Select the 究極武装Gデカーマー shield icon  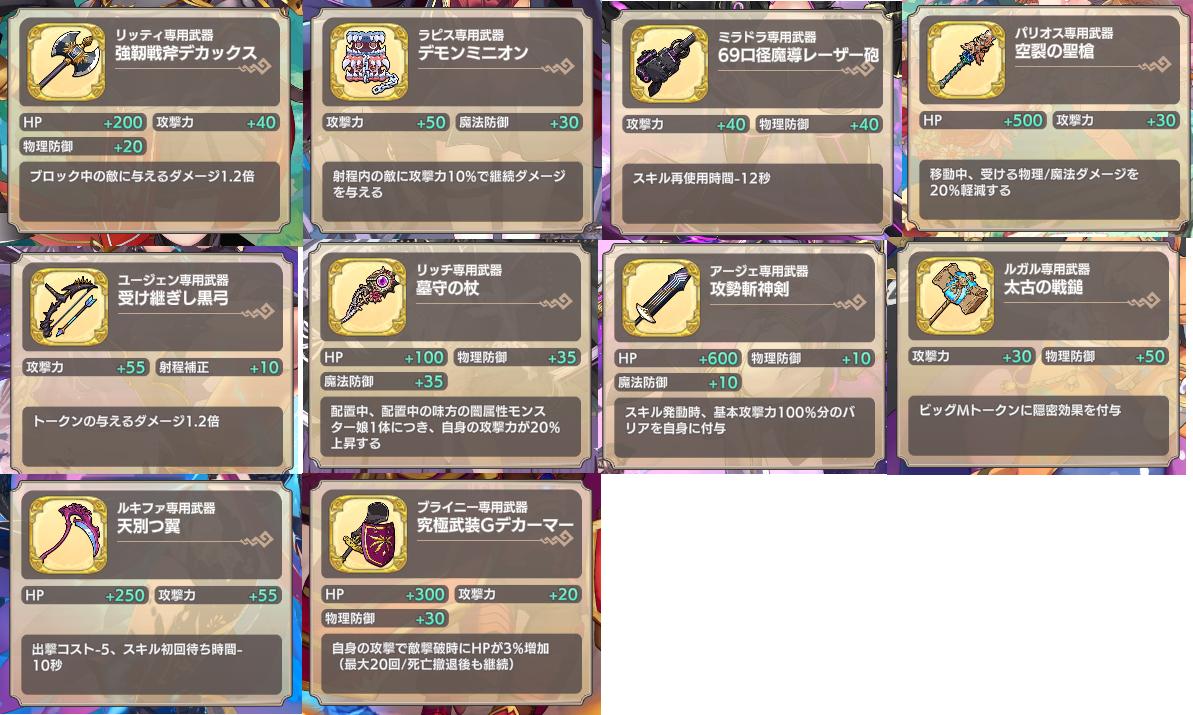click(368, 533)
